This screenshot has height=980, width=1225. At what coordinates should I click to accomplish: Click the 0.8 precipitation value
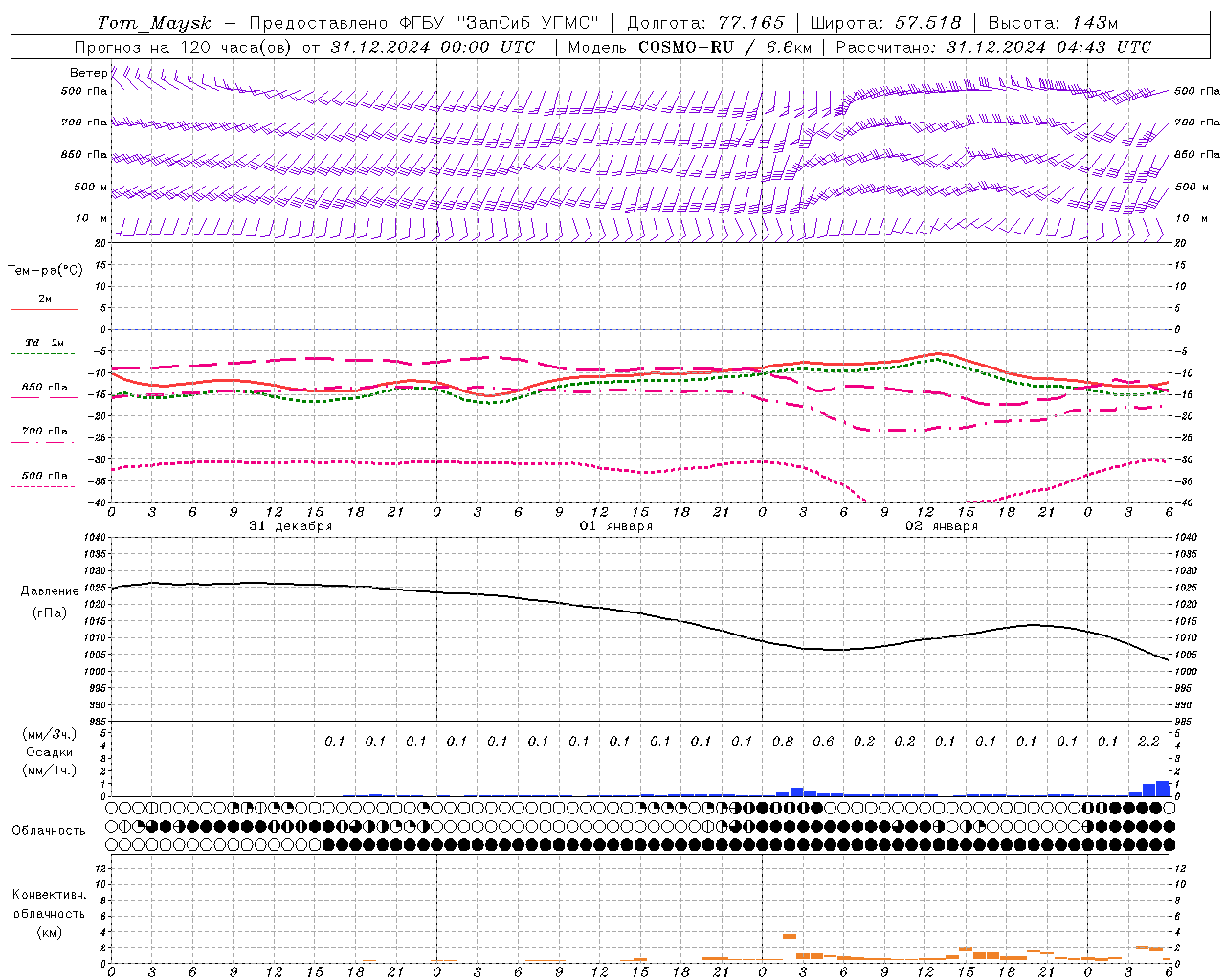coord(783,741)
